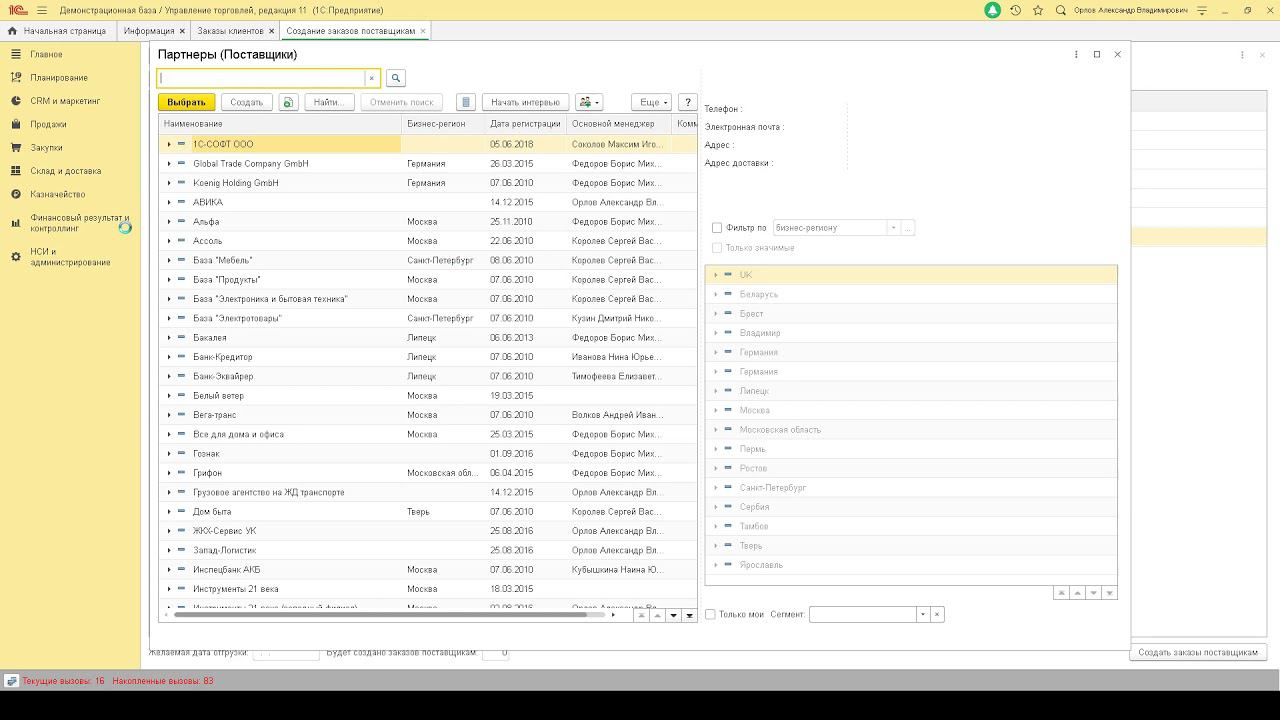Close the Информация tab
Image resolution: width=1280 pixels, height=720 pixels.
(182, 31)
